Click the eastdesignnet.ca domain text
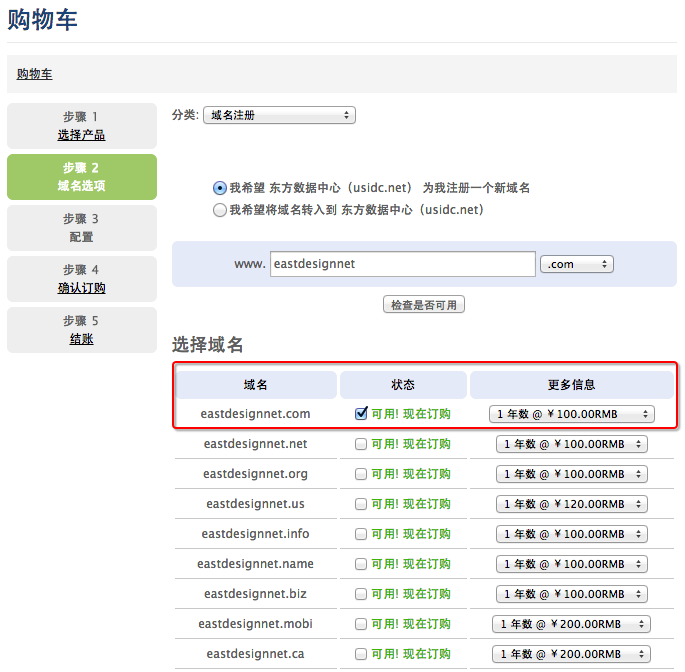Image resolution: width=685 pixels, height=672 pixels. click(x=256, y=654)
